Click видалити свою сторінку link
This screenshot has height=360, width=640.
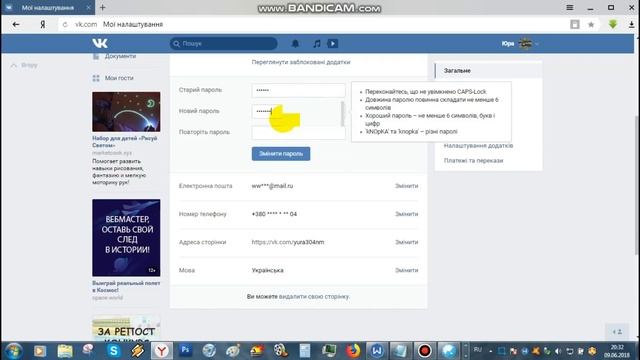point(314,297)
